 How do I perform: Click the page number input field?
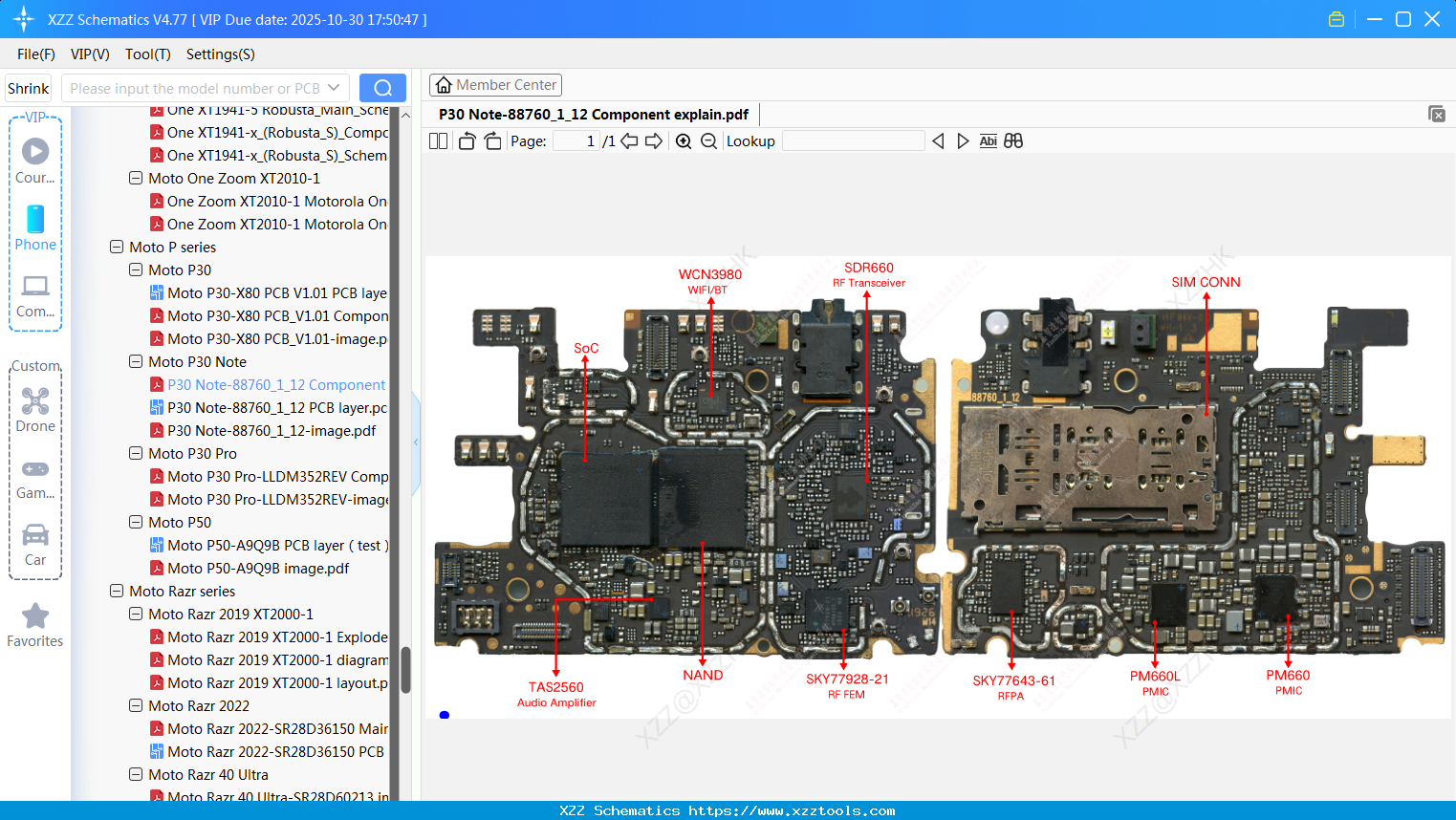point(575,140)
